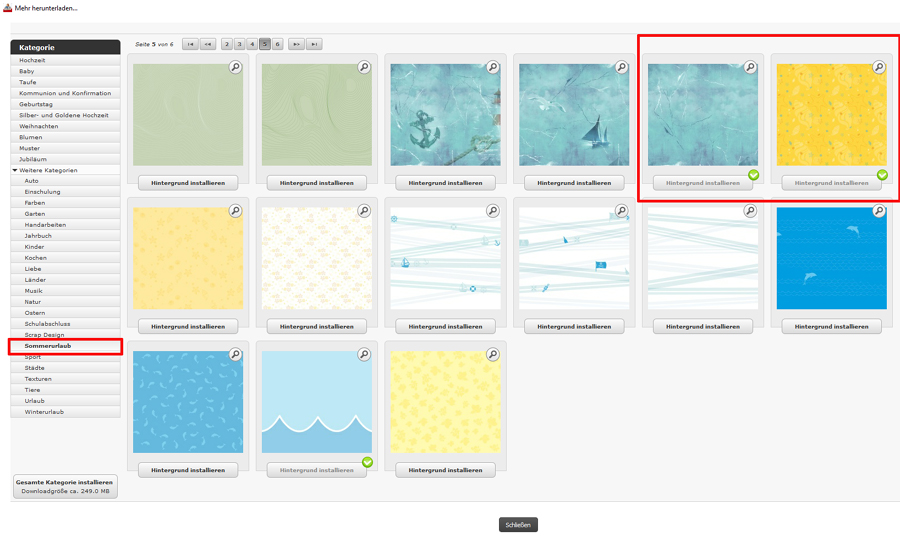Viewport: 900px width, 536px height.
Task: Magnify the pale yellow starfish background
Action: click(x=235, y=211)
